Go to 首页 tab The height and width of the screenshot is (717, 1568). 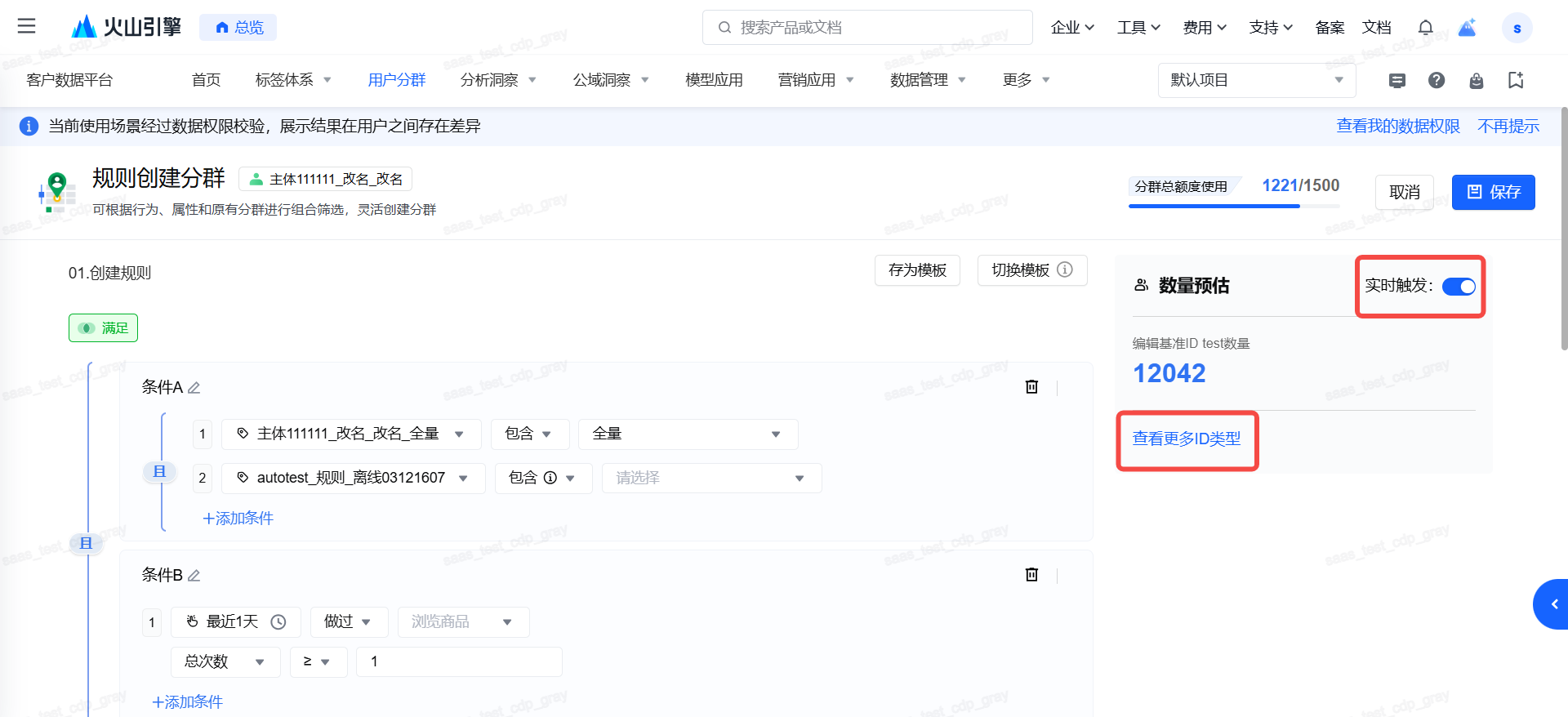click(206, 80)
